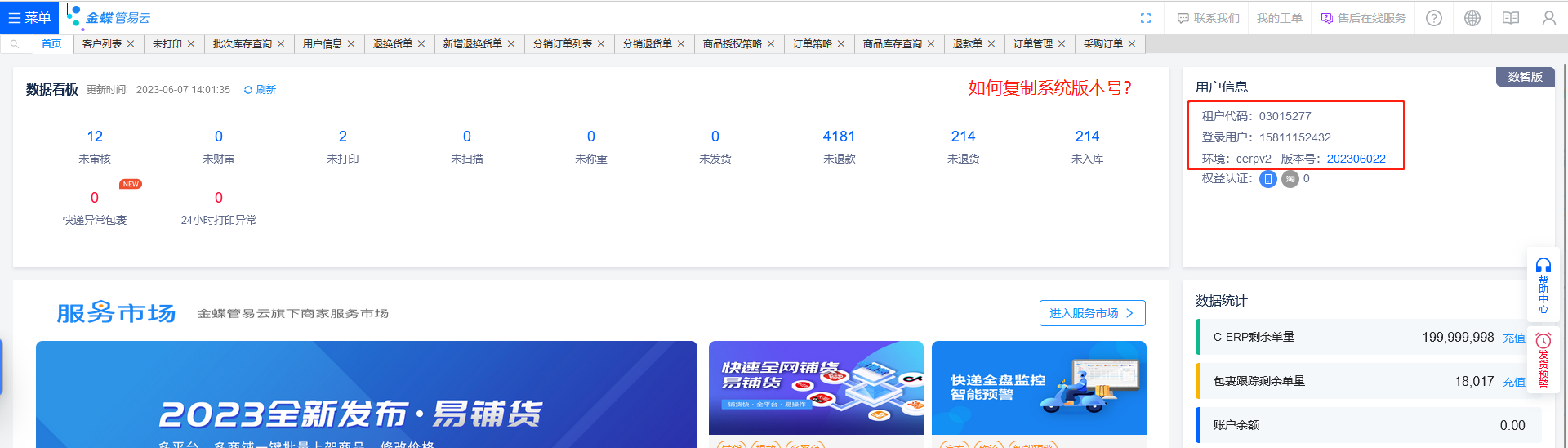
Task: Open 帮助中心 headset widget
Action: (1543, 285)
